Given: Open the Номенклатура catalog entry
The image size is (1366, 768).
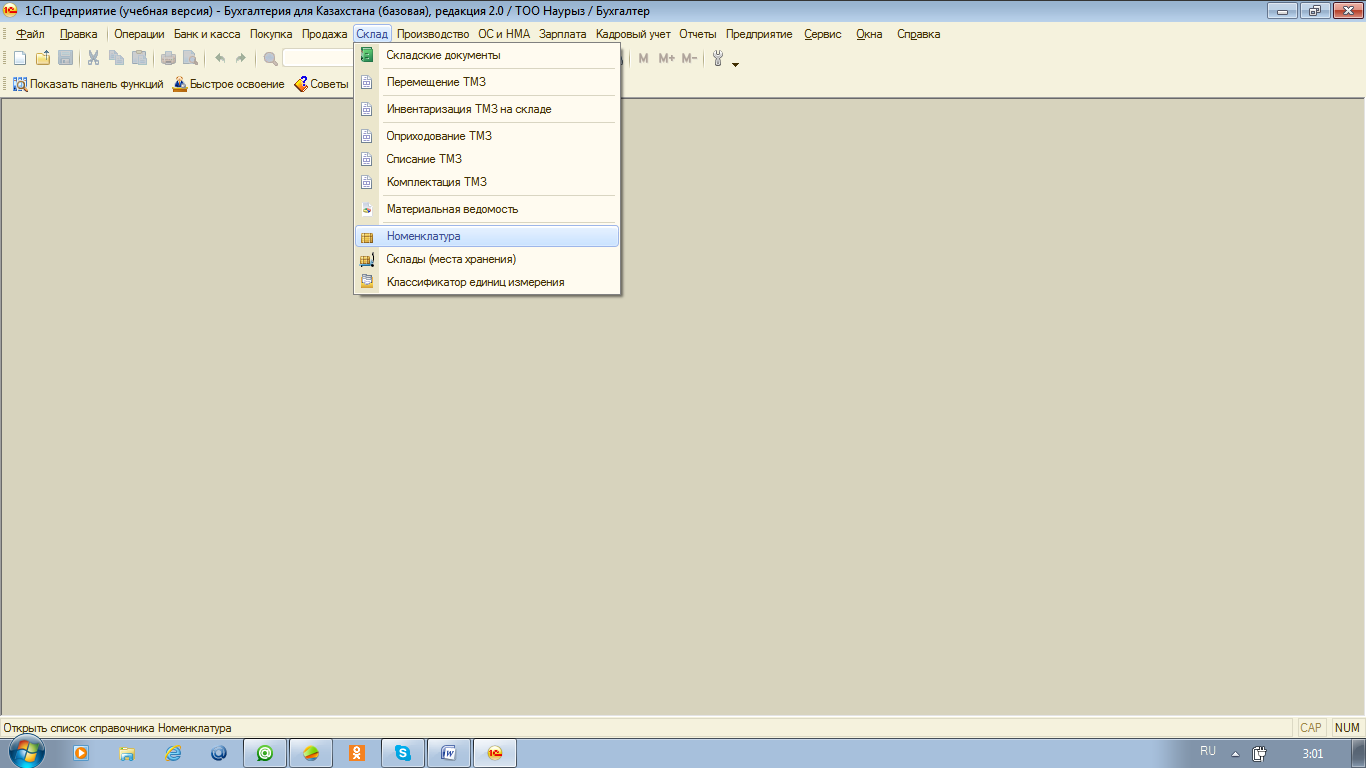Looking at the screenshot, I should pos(487,236).
